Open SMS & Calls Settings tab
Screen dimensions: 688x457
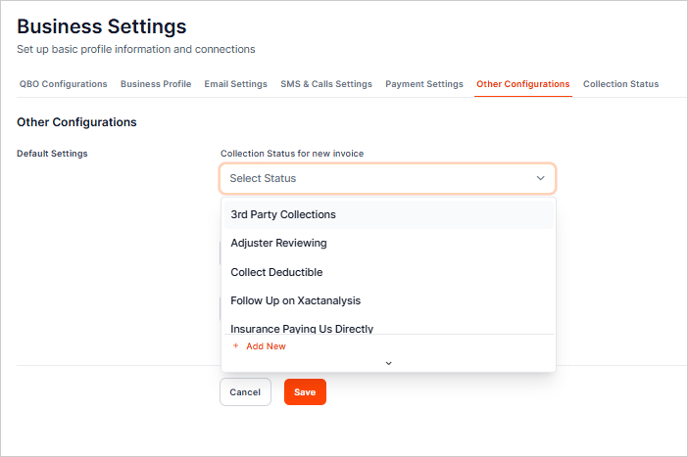326,84
